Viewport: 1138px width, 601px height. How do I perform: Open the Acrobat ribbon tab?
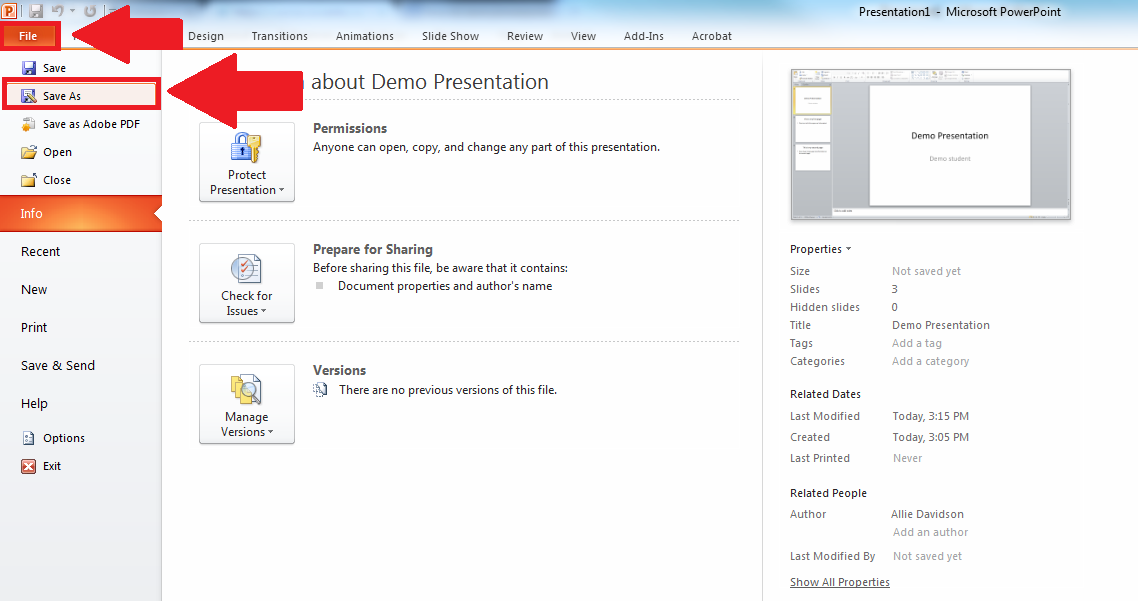pyautogui.click(x=711, y=36)
